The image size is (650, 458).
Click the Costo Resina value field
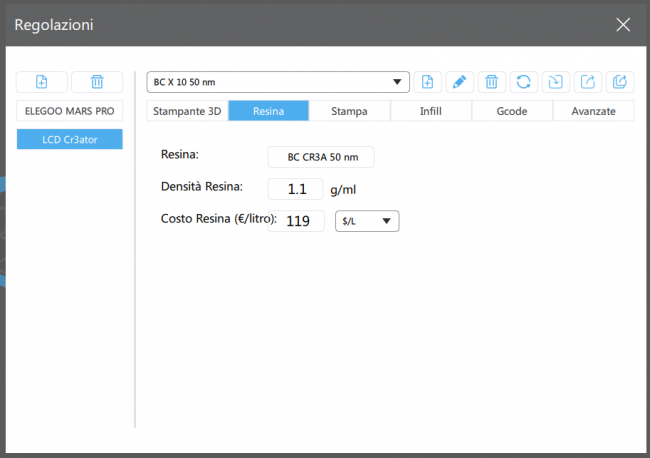point(297,221)
